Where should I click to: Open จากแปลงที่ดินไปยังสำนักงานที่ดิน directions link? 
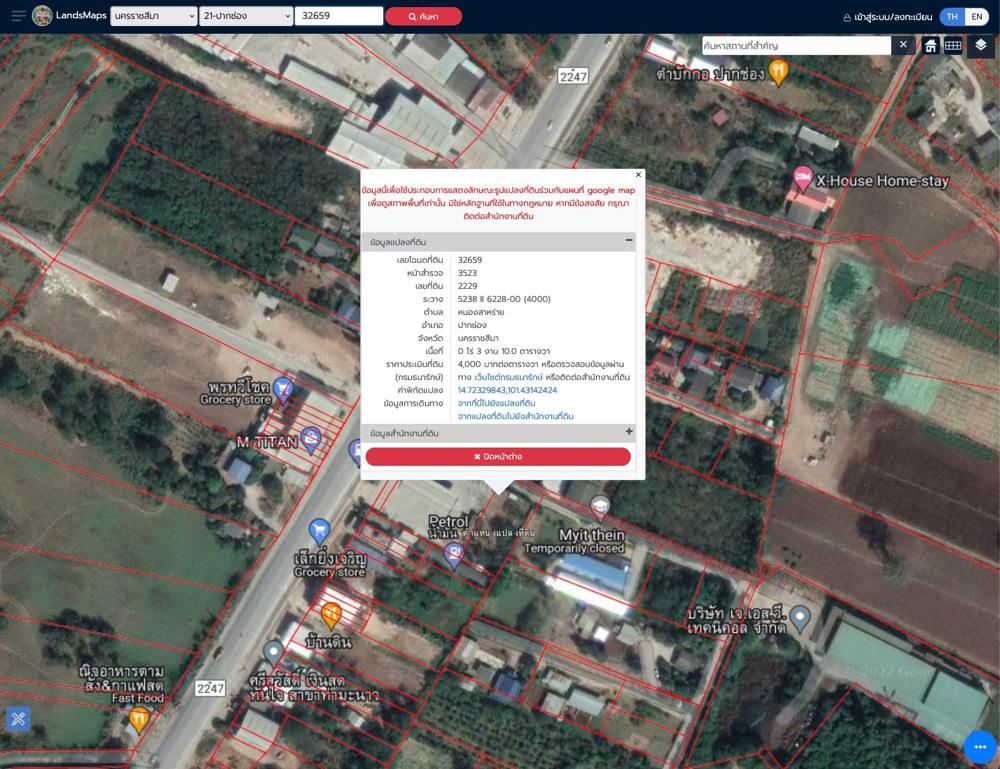click(x=515, y=416)
